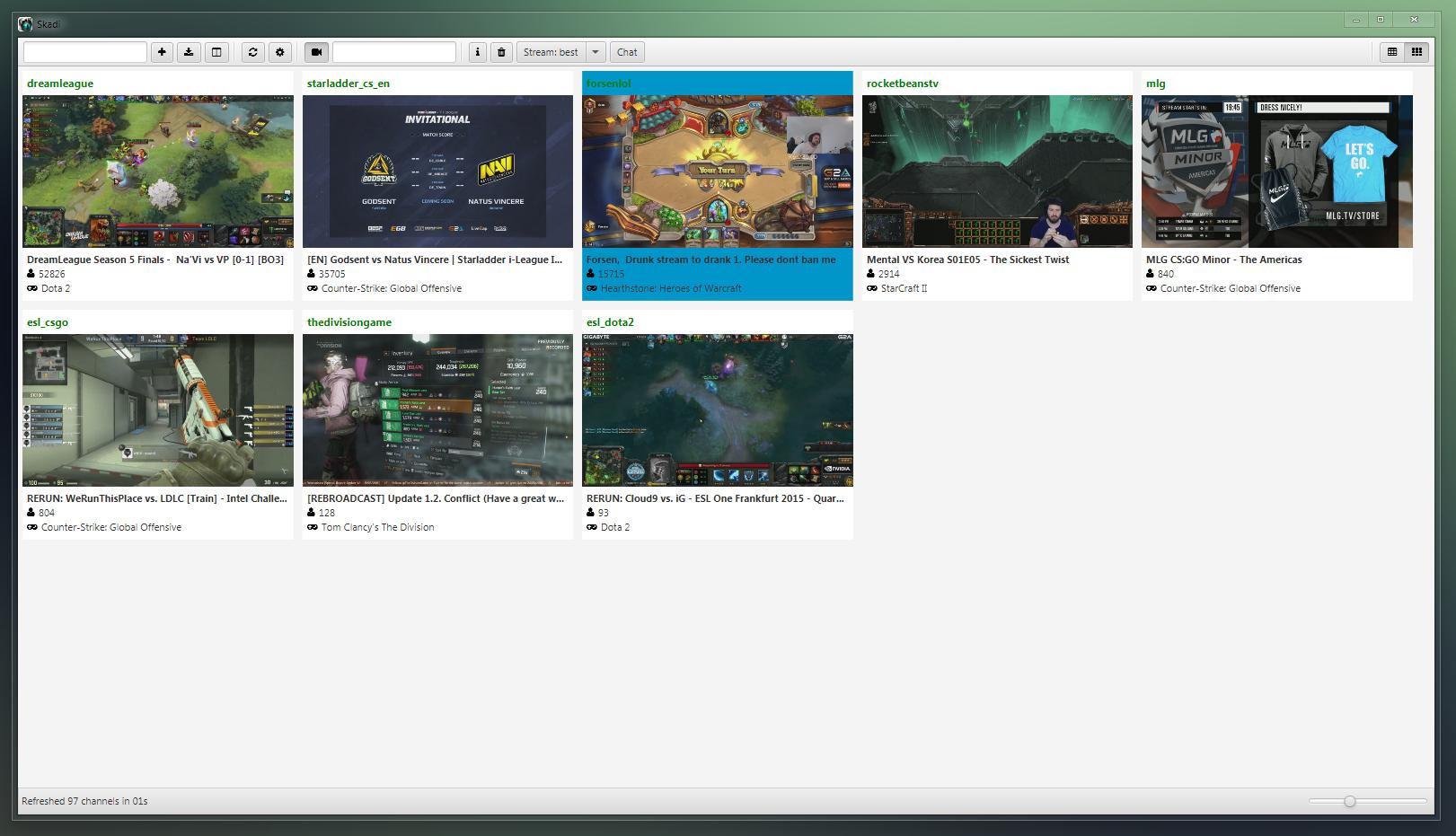Click 'Counter-Strike: Global Offensive' under esl_csgo
The height and width of the screenshot is (836, 1456).
[x=111, y=527]
